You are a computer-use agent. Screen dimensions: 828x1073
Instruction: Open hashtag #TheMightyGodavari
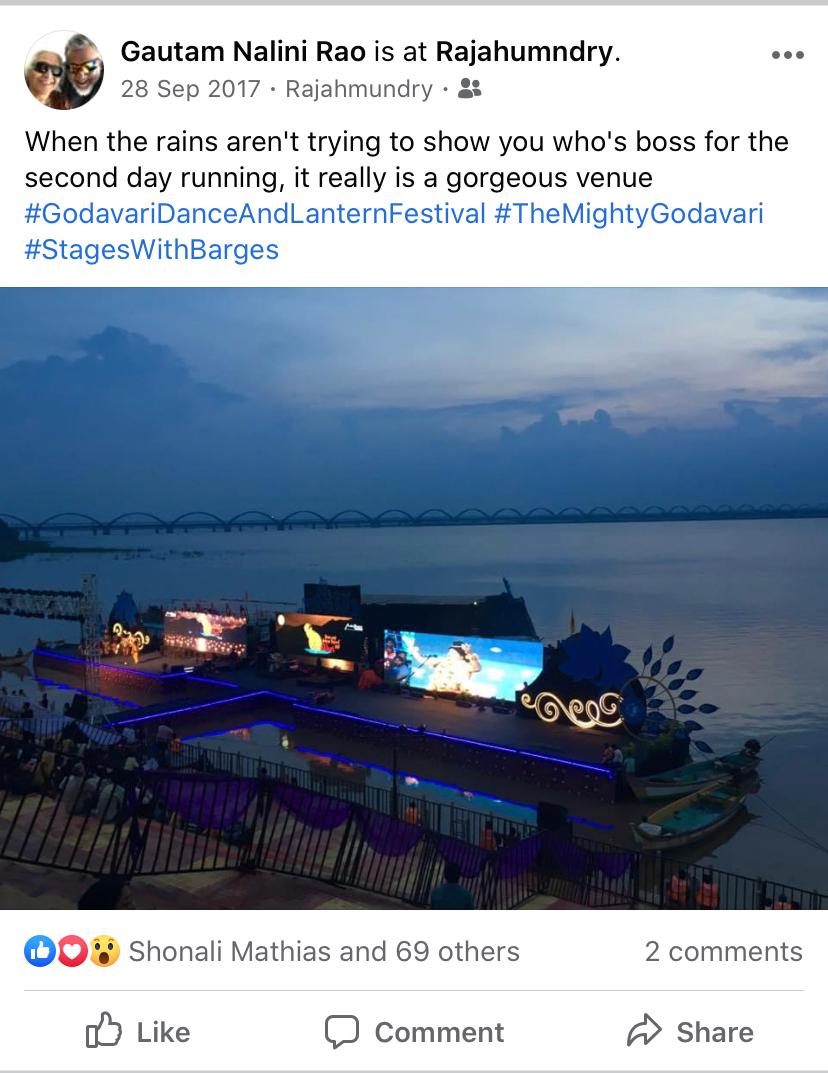coord(628,214)
